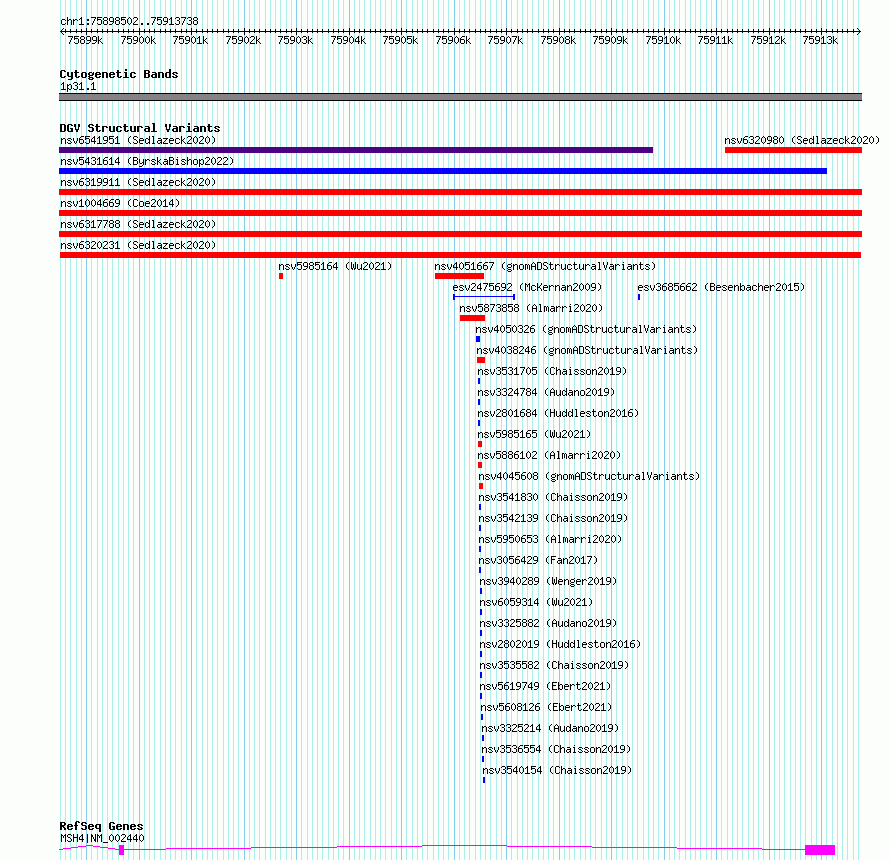The width and height of the screenshot is (890, 860).
Task: Select the dark purple nsv6541951 variant bar
Action: click(356, 150)
